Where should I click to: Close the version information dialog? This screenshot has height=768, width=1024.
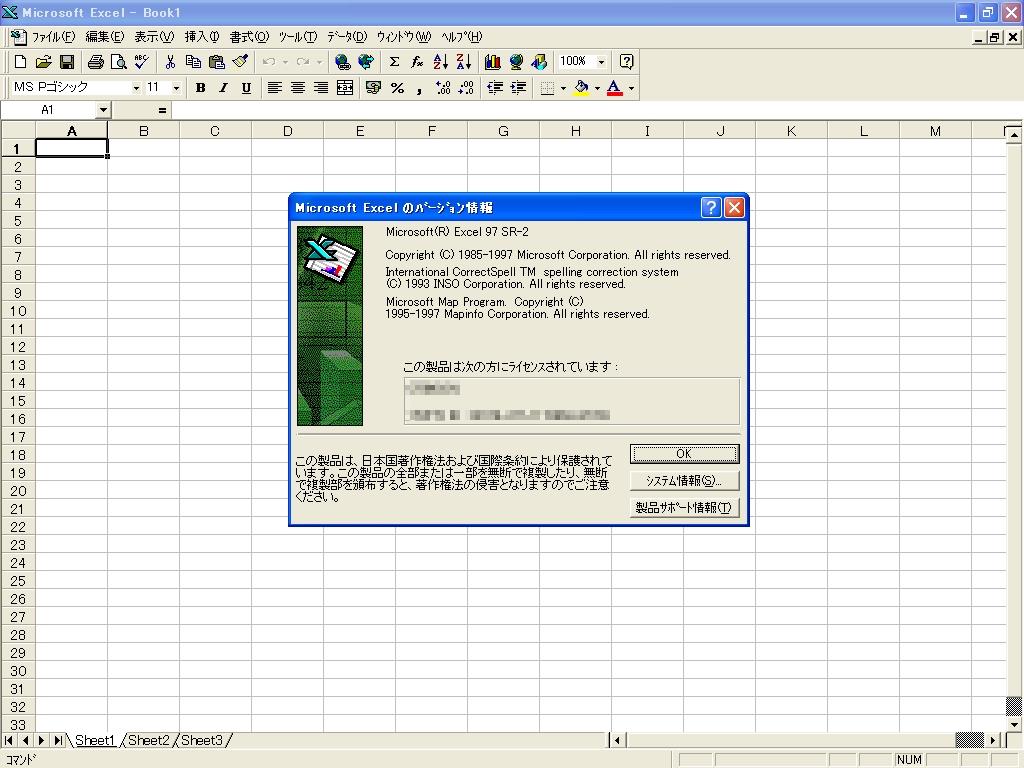734,208
